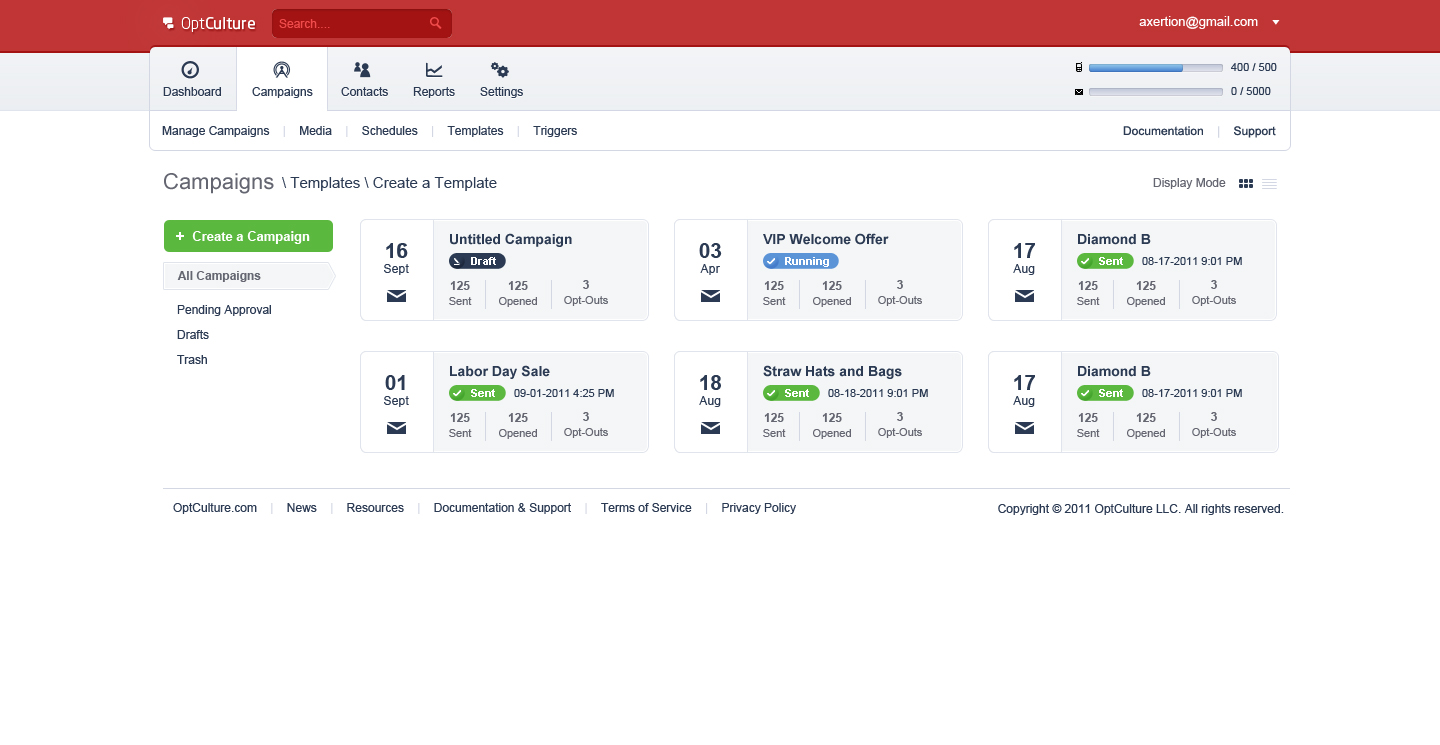Click Create a Template breadcrumb
The height and width of the screenshot is (745, 1440).
click(x=435, y=183)
